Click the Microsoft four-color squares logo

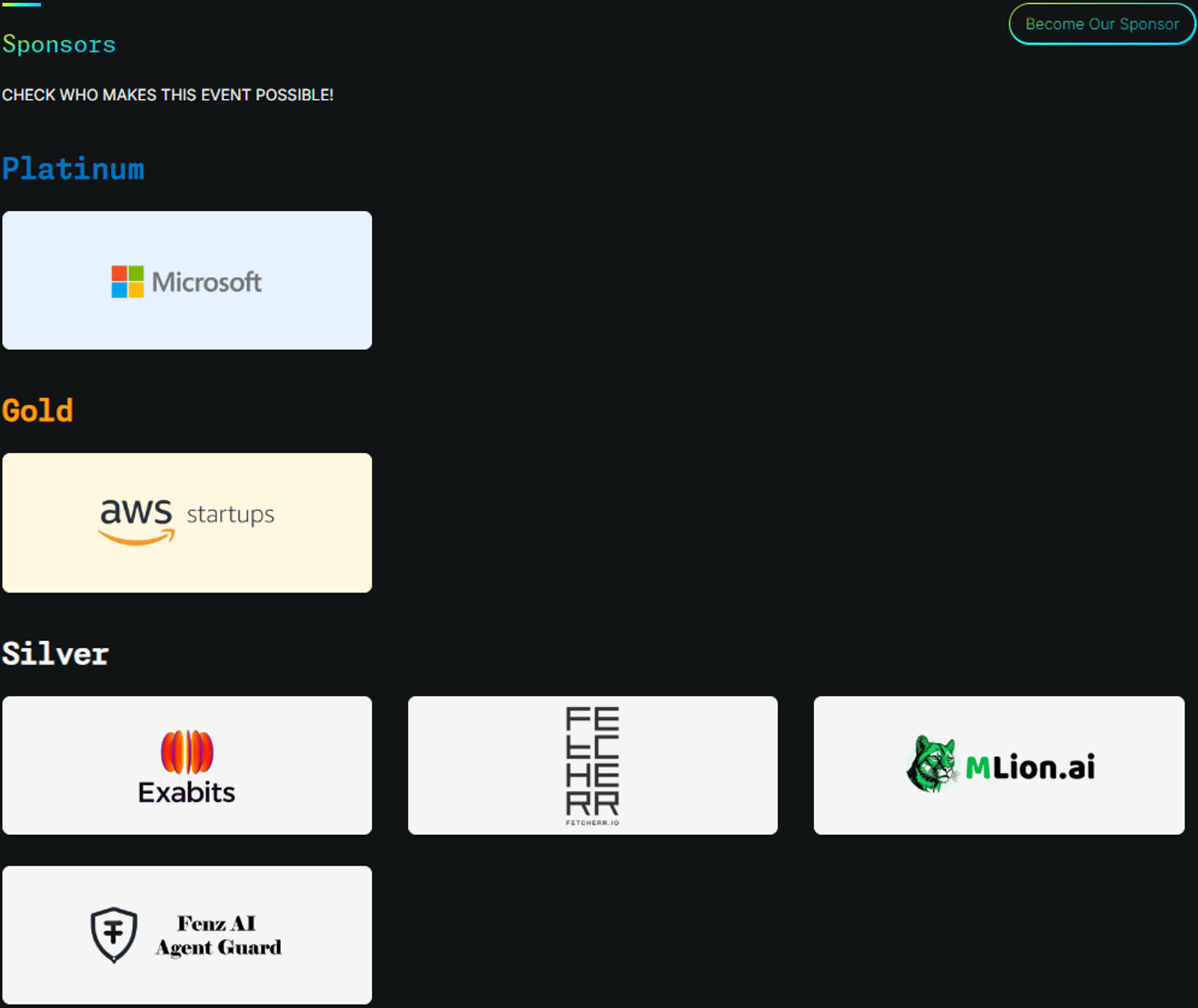[x=127, y=282]
